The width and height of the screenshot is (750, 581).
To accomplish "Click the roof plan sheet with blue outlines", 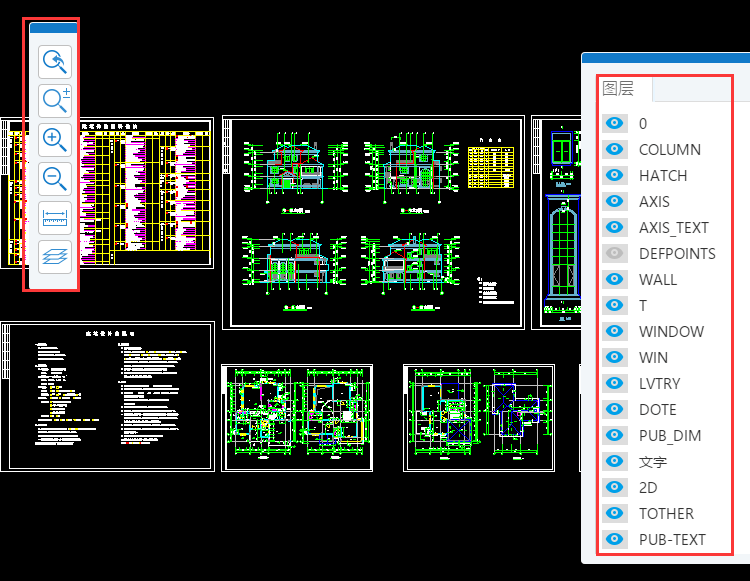I will (479, 418).
